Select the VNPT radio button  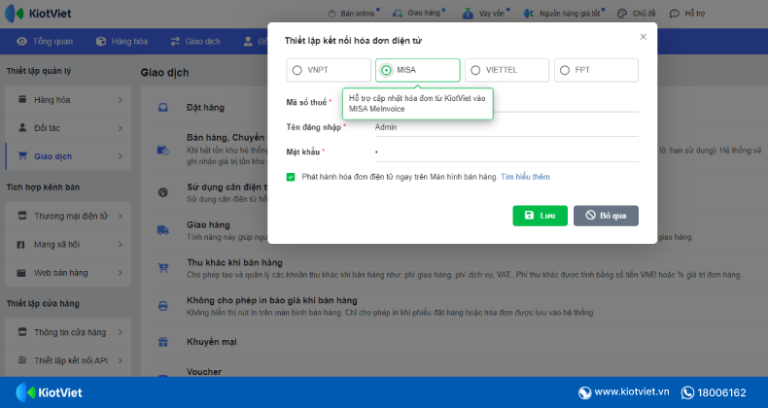(x=296, y=70)
